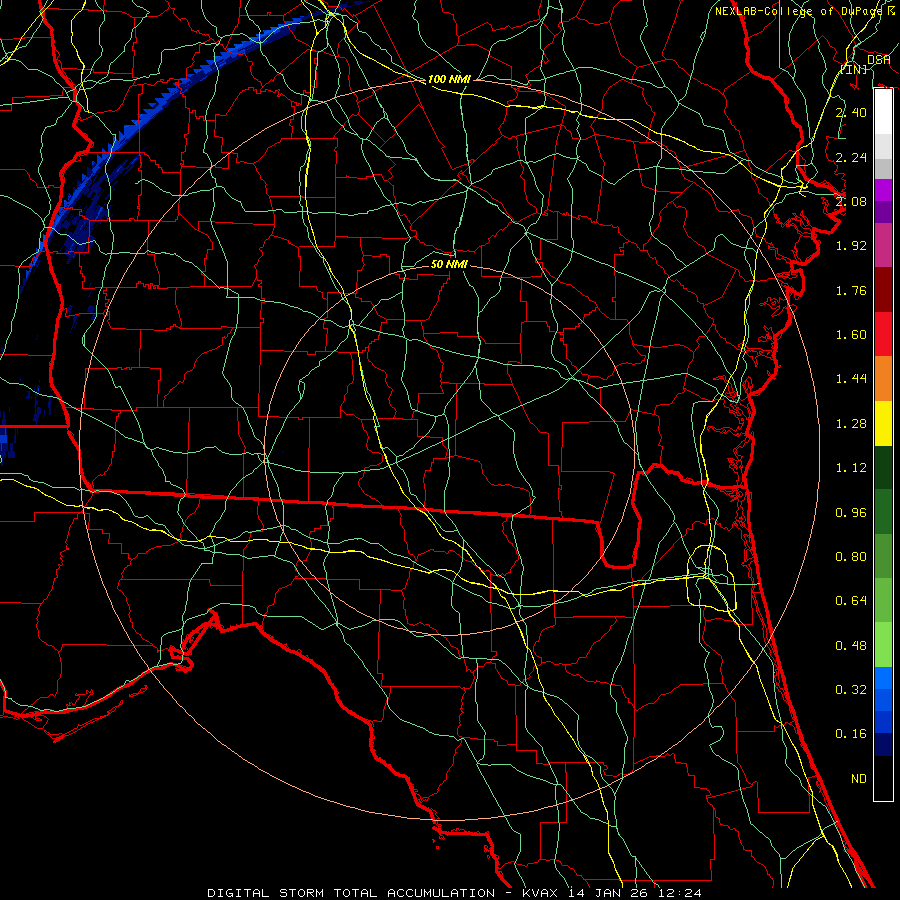This screenshot has height=900, width=900.
Task: Click the 'KVAX' radar site identifier
Action: tap(542, 893)
